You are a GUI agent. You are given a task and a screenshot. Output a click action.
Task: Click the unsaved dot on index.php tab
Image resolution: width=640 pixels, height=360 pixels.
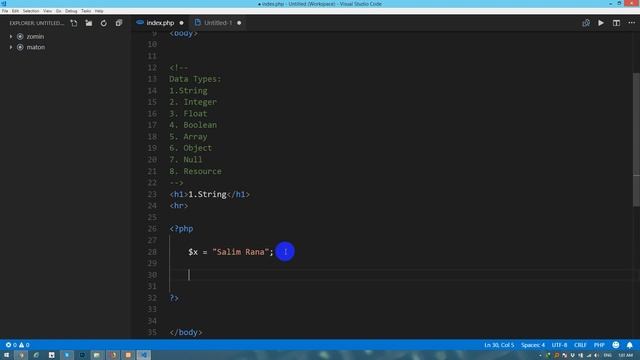(x=182, y=23)
